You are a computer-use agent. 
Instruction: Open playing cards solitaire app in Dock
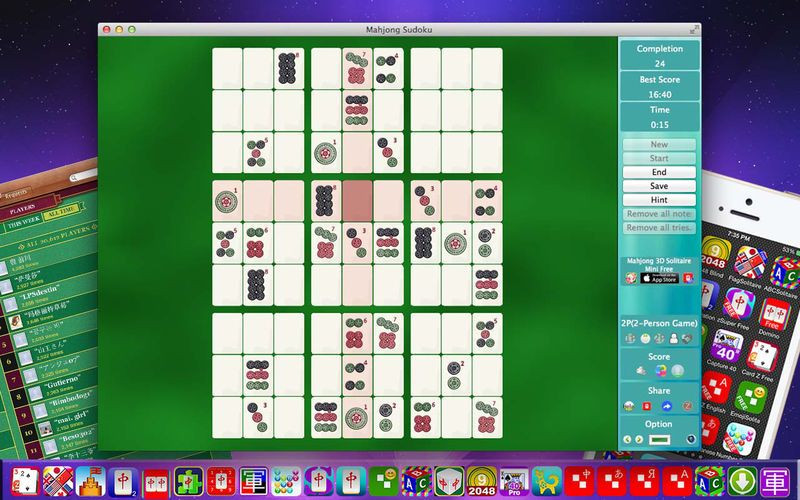(25, 481)
